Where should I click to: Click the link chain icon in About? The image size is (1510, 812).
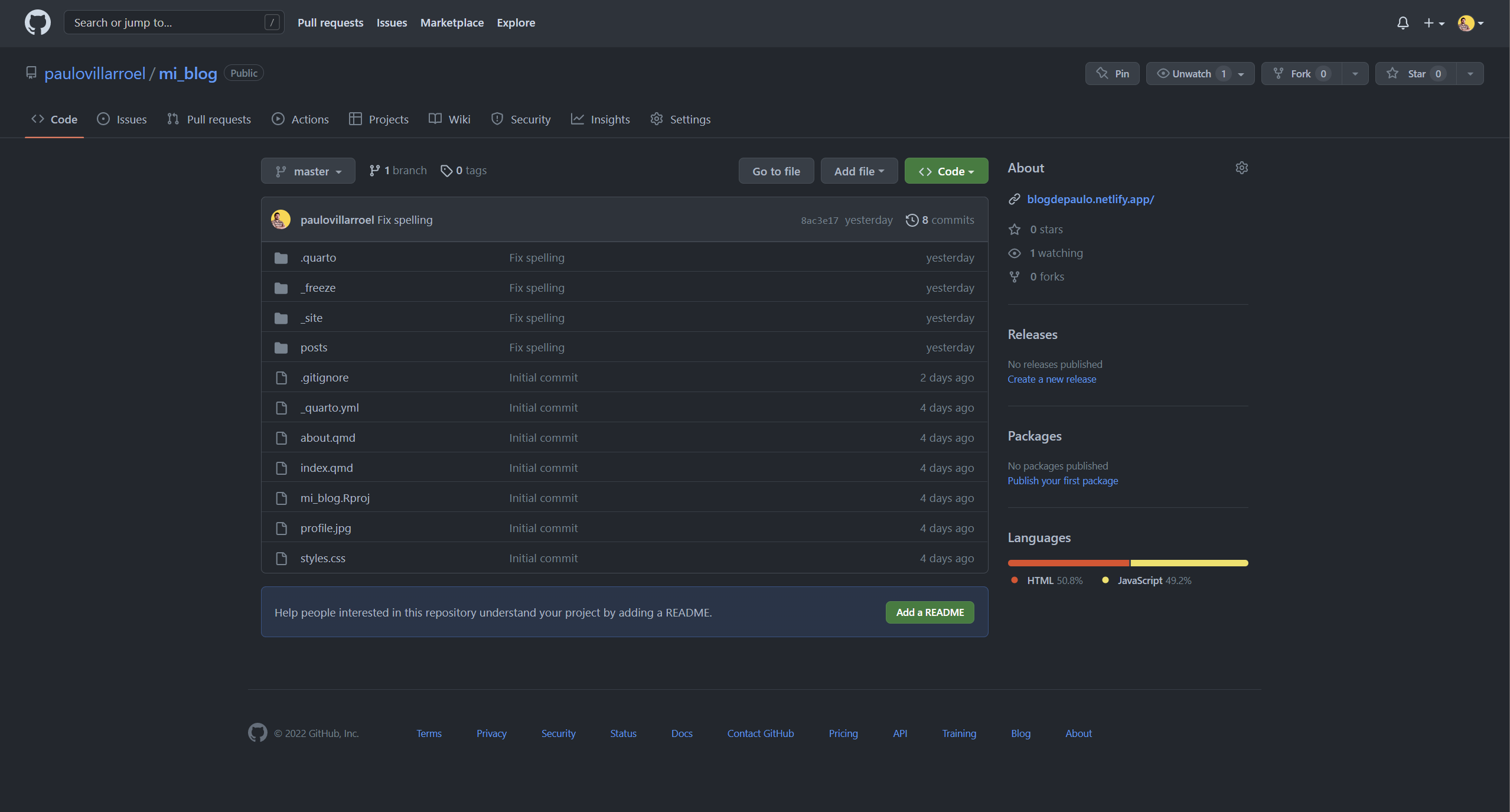[1014, 199]
